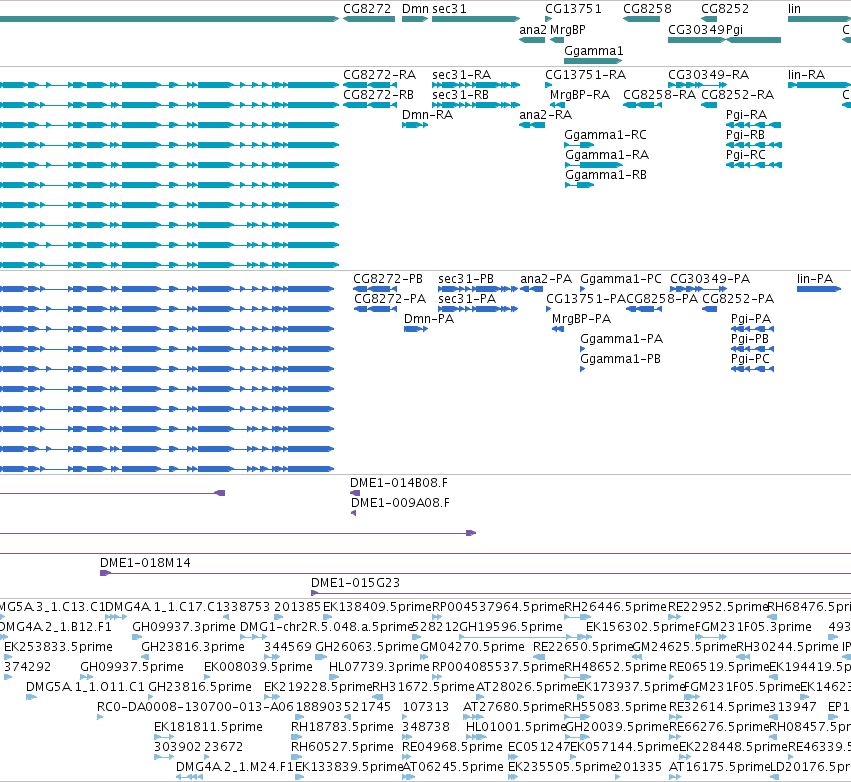This screenshot has height=782, width=851.
Task: Click the CG30349 gene label
Action: tap(696, 30)
